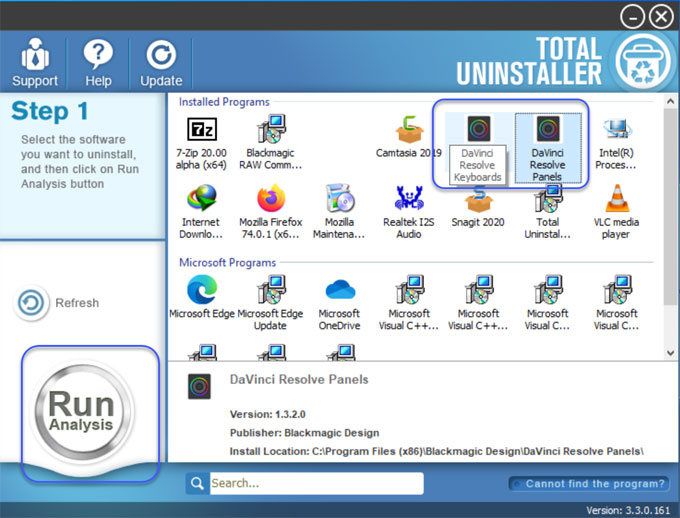Click the Search input field
680x518 pixels.
tap(317, 483)
